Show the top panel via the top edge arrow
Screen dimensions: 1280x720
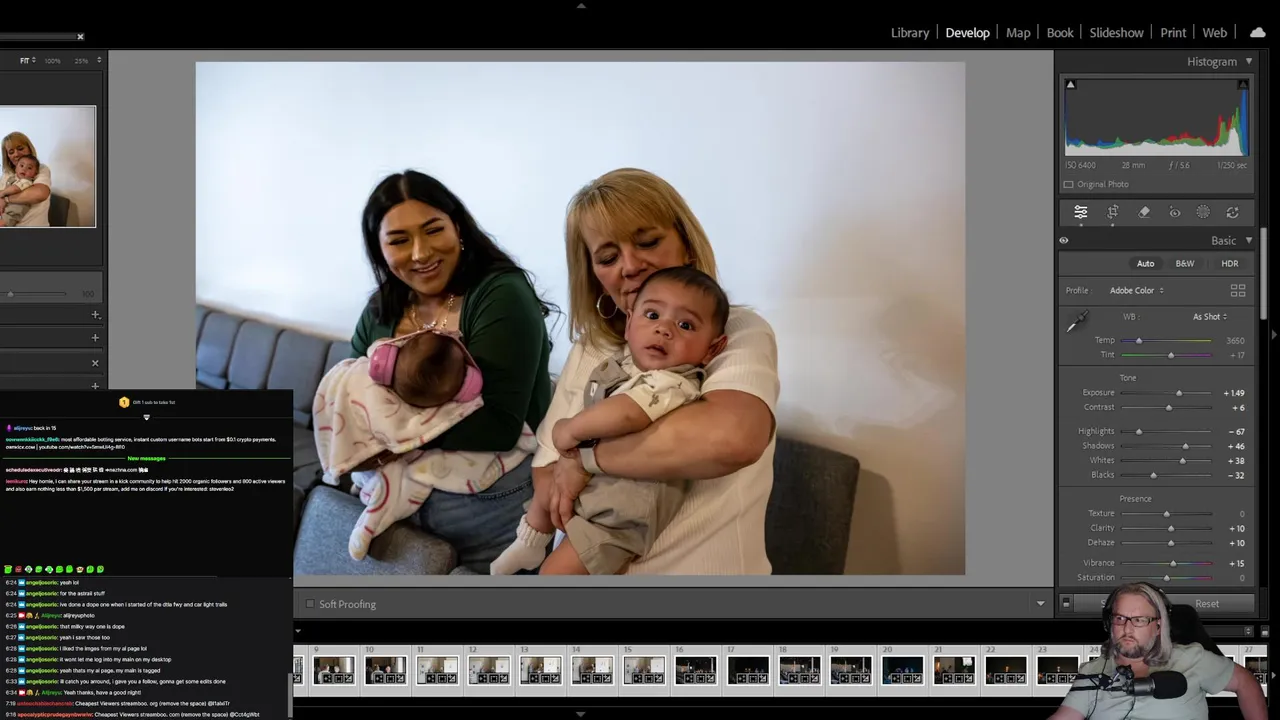point(581,5)
